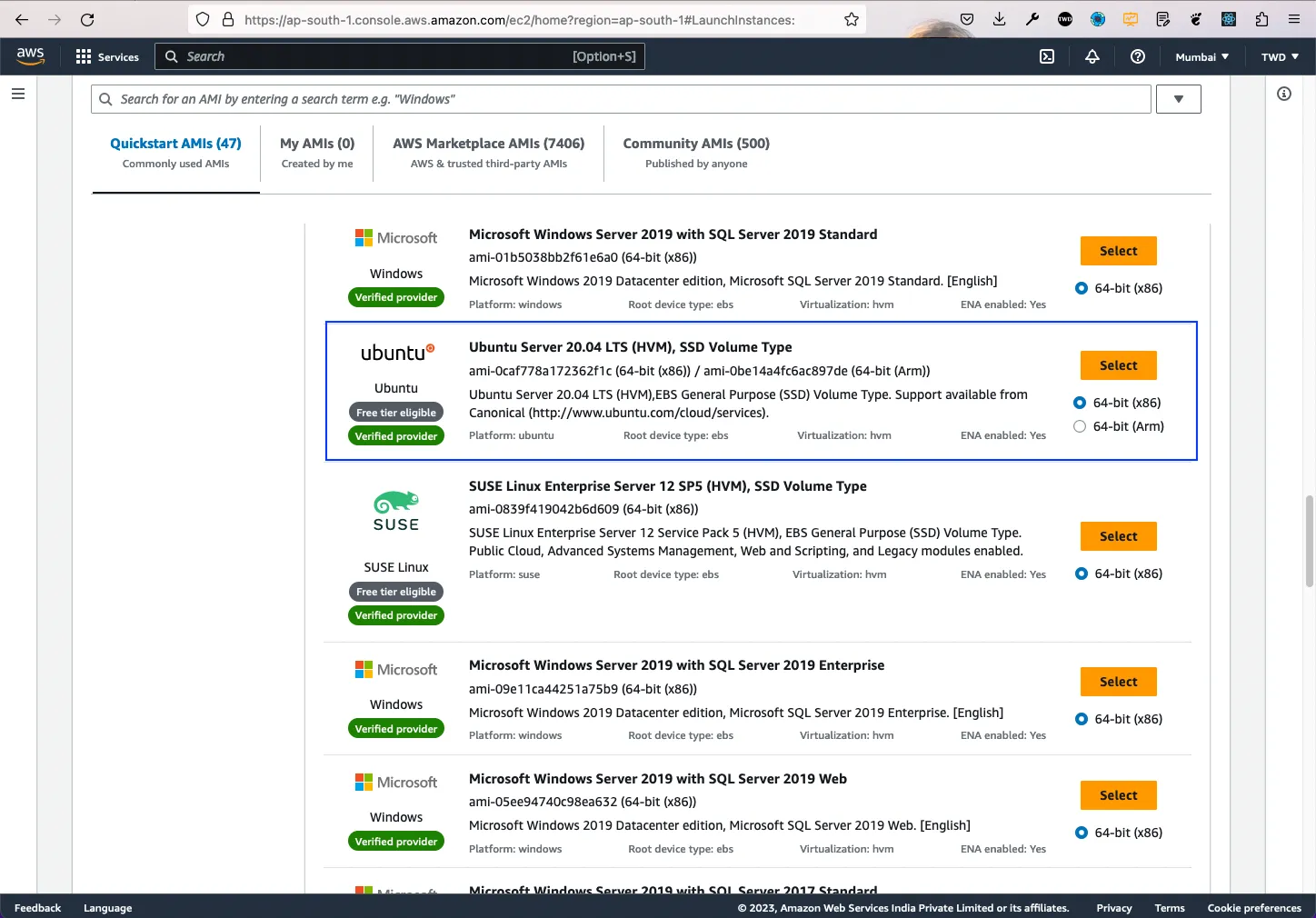Open the AWS Services grid menu
This screenshot has height=918, width=1316.
pos(107,56)
